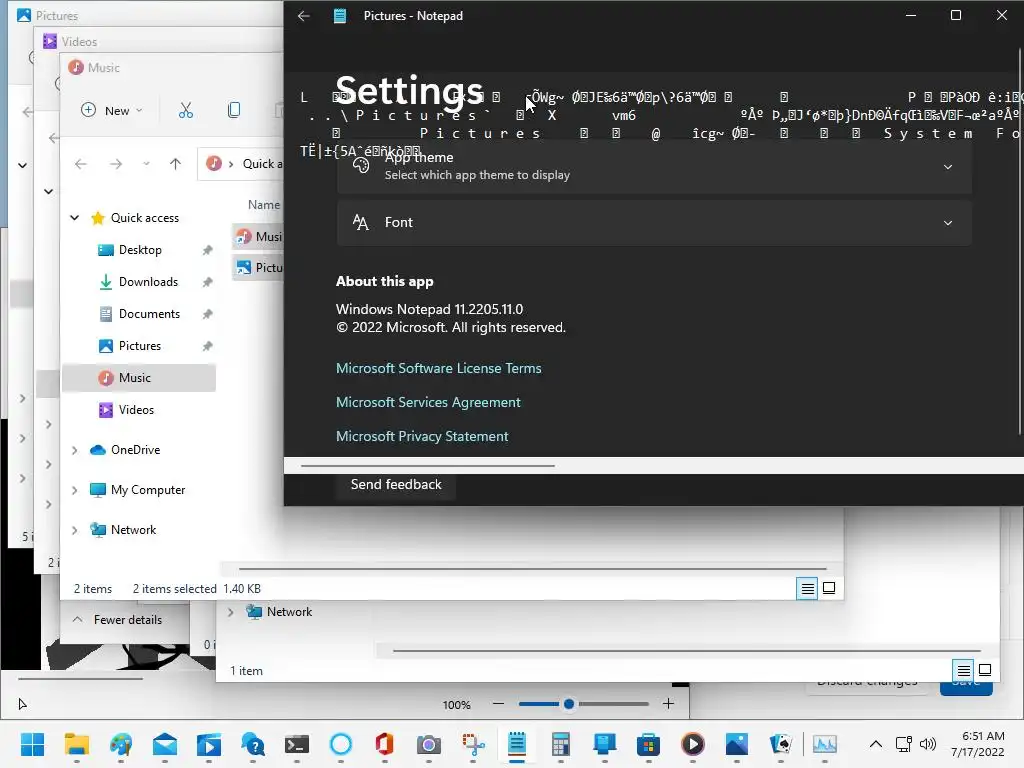This screenshot has height=768, width=1024.
Task: Open File Explorer from taskbar
Action: (x=76, y=744)
